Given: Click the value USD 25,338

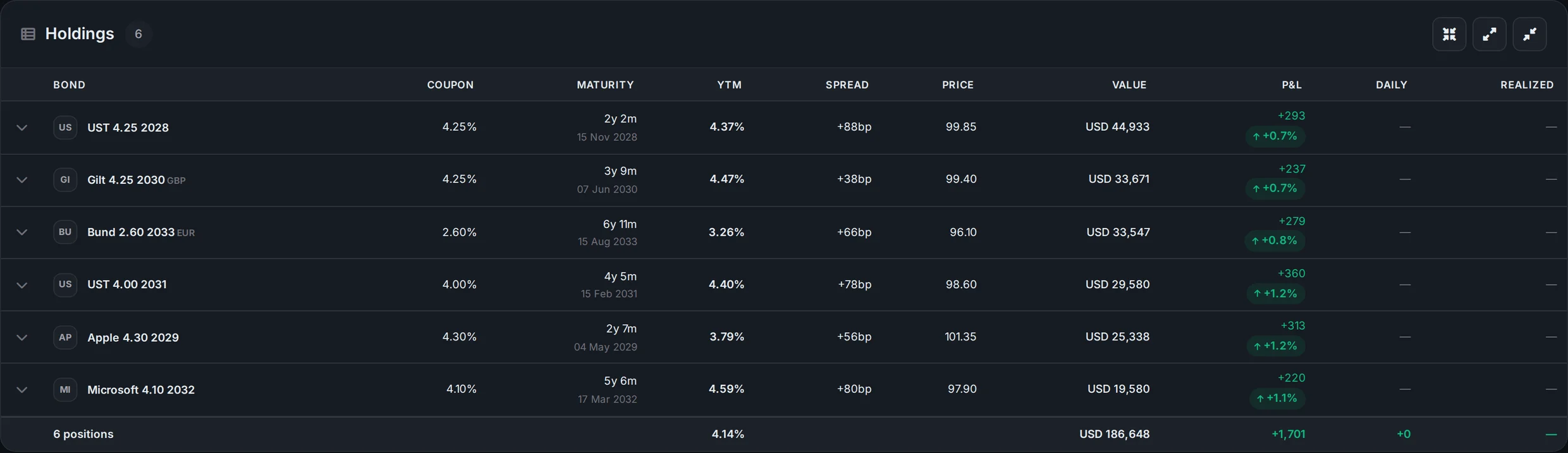Looking at the screenshot, I should [x=1117, y=337].
